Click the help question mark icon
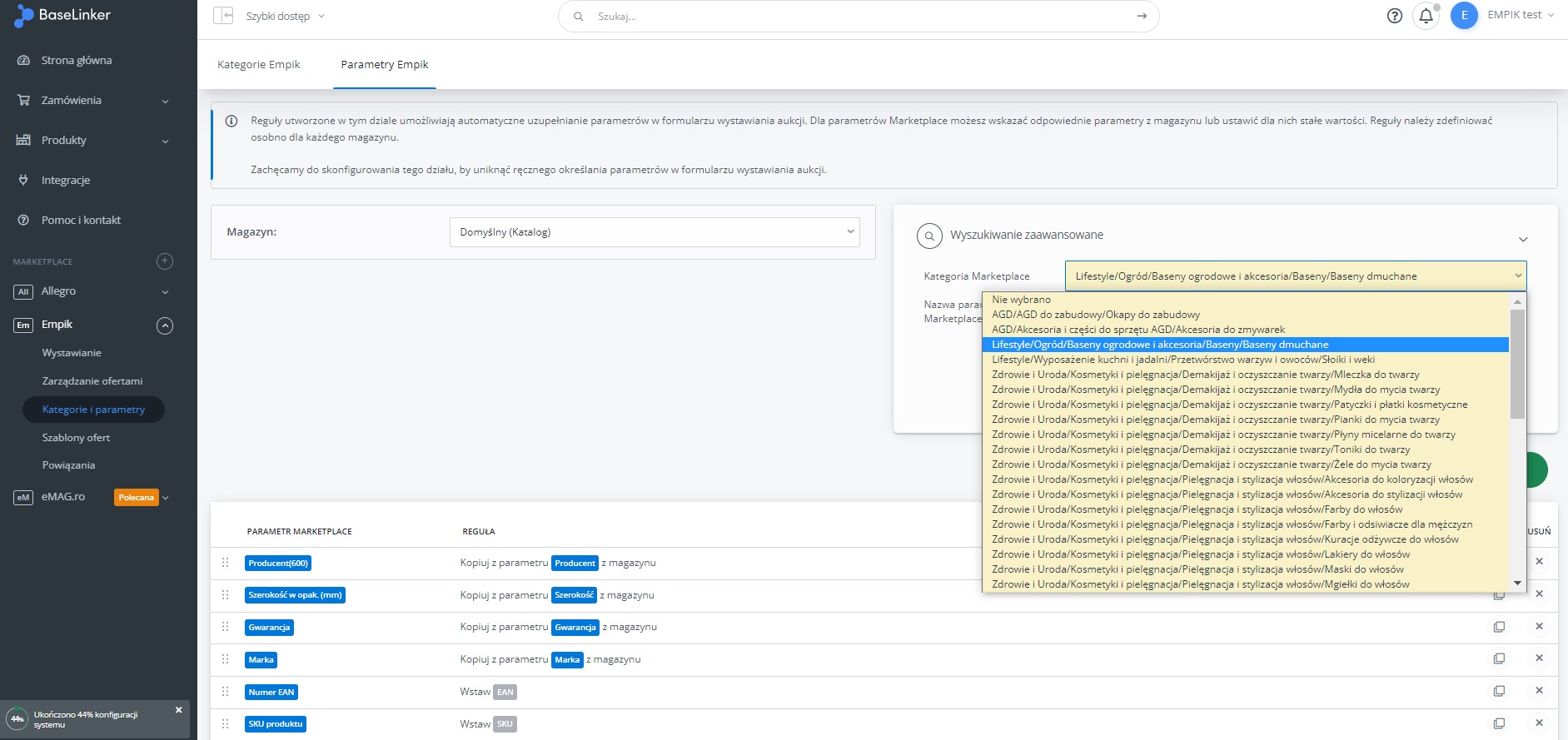The image size is (1568, 740). [x=1394, y=16]
